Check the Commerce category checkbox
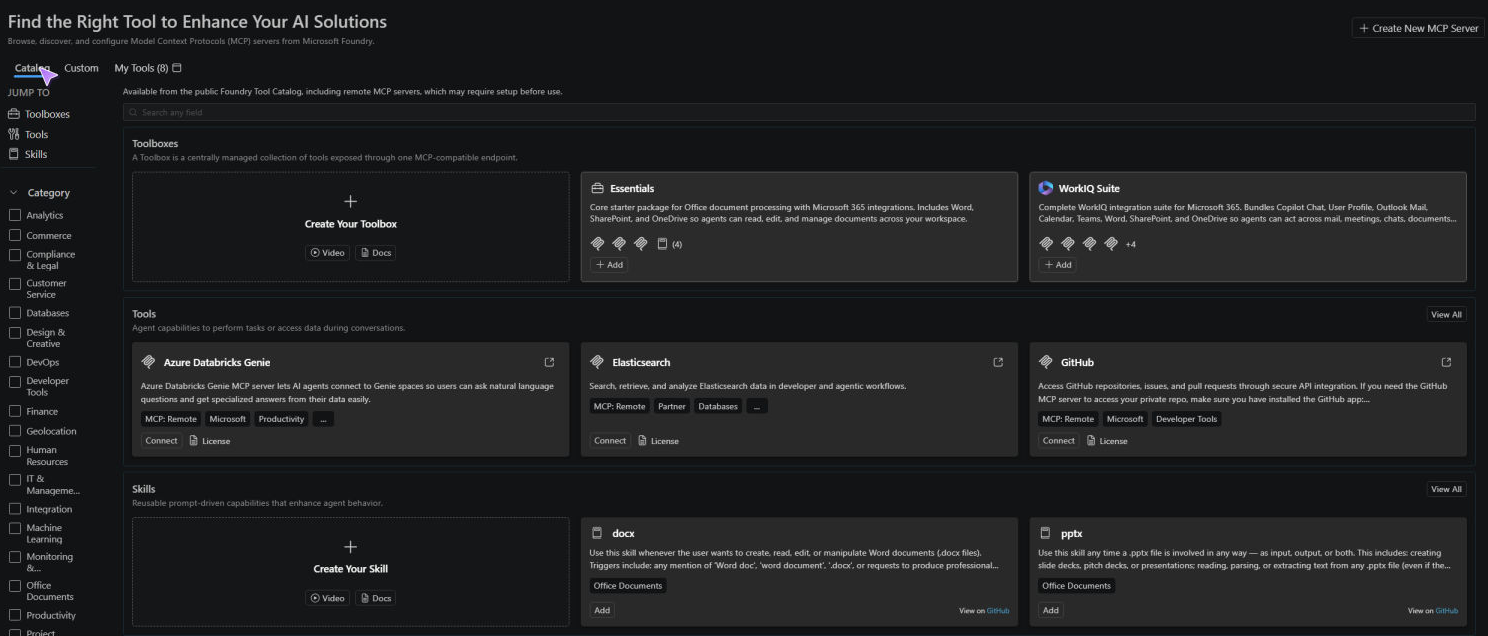Image resolution: width=1488 pixels, height=636 pixels. (x=15, y=235)
